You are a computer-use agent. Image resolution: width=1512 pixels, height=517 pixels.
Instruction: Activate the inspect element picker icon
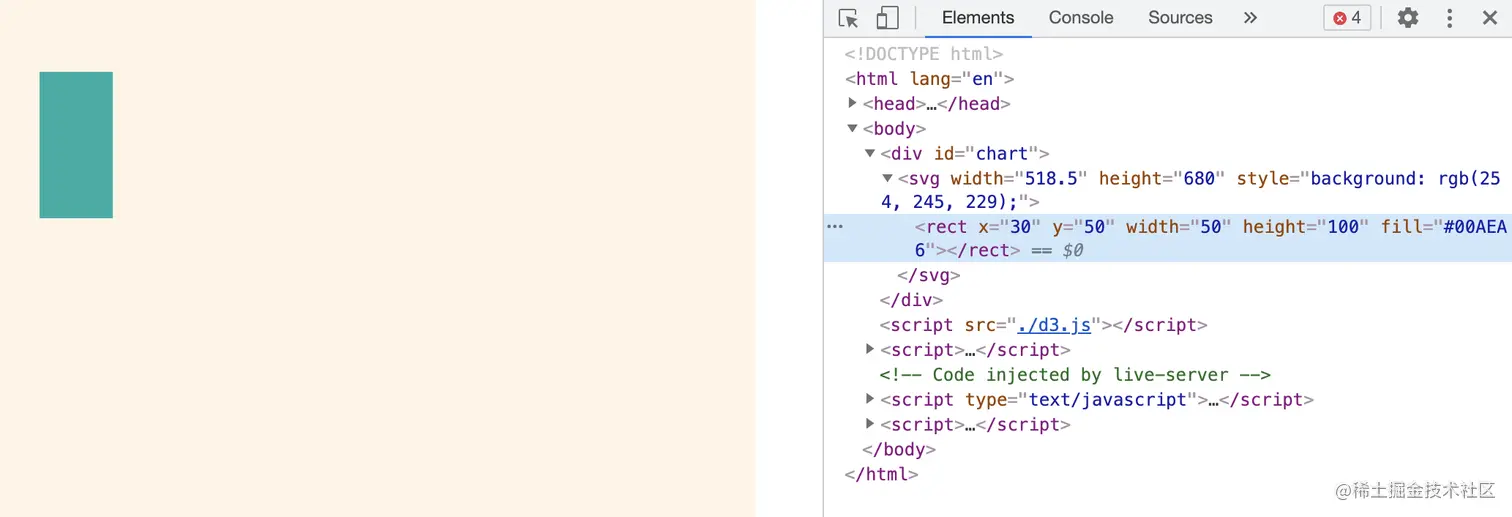[x=849, y=18]
